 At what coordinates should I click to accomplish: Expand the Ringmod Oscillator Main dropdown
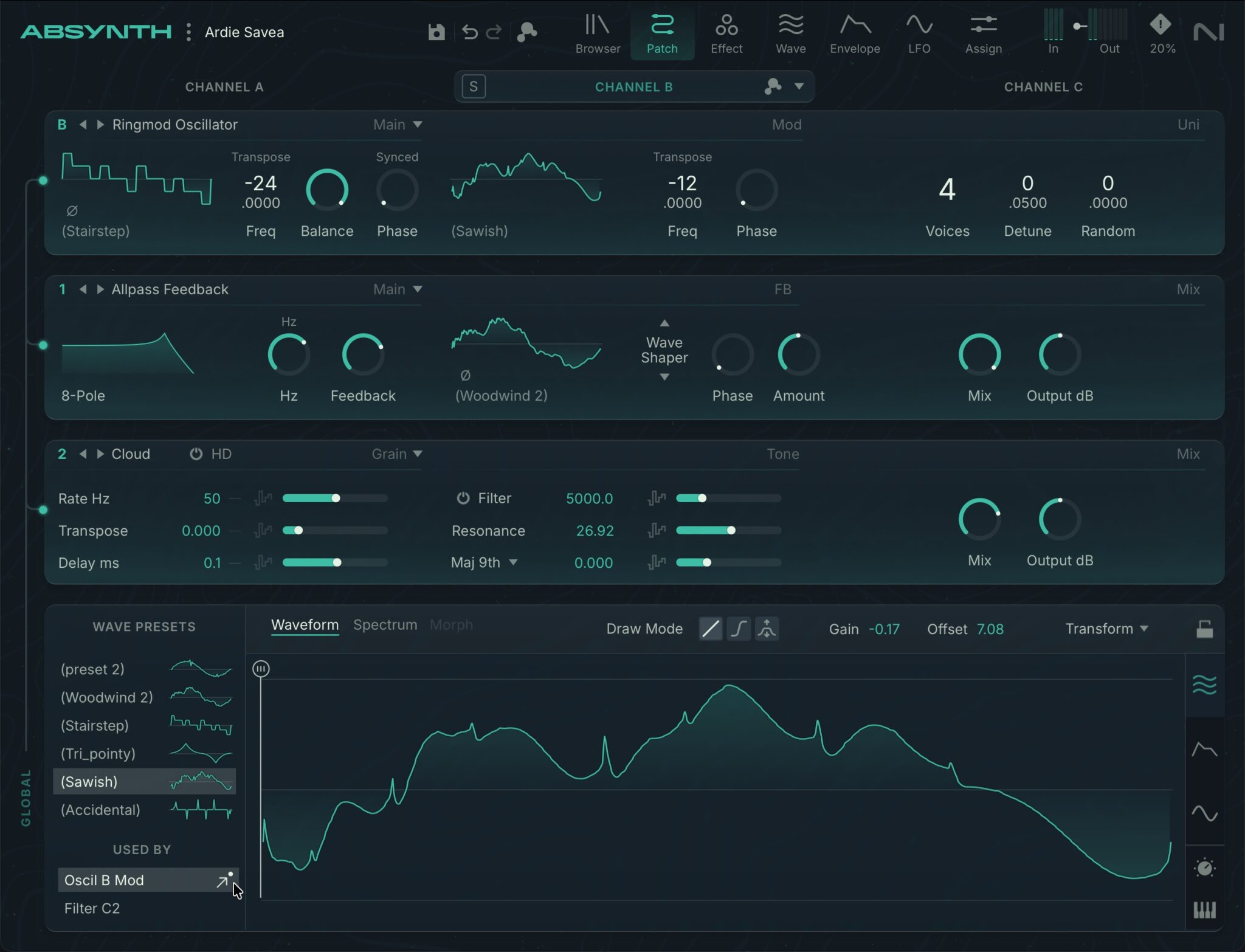[398, 125]
